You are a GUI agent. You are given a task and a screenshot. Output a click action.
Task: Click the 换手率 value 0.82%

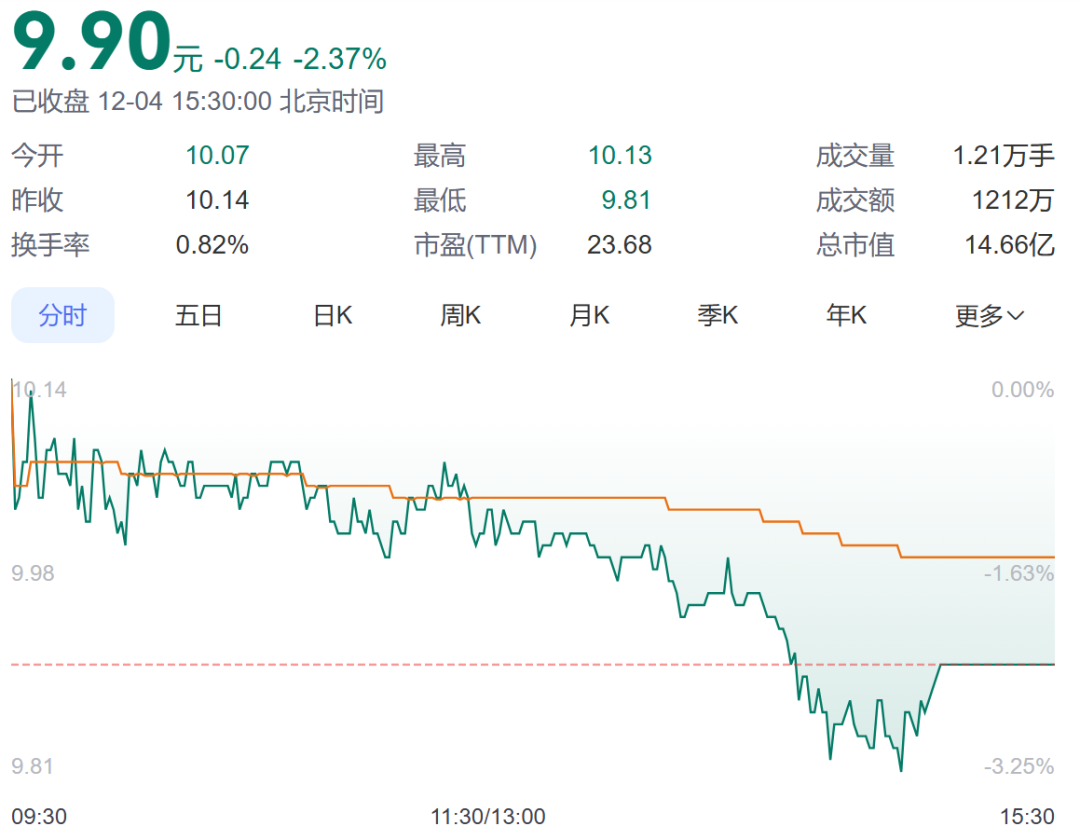(x=212, y=245)
